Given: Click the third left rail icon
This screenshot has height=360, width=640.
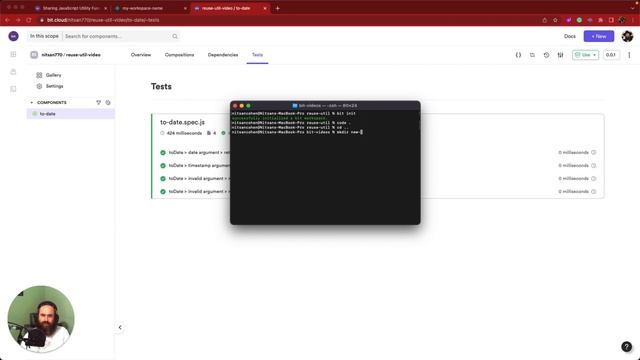Looking at the screenshot, I should pos(13,89).
